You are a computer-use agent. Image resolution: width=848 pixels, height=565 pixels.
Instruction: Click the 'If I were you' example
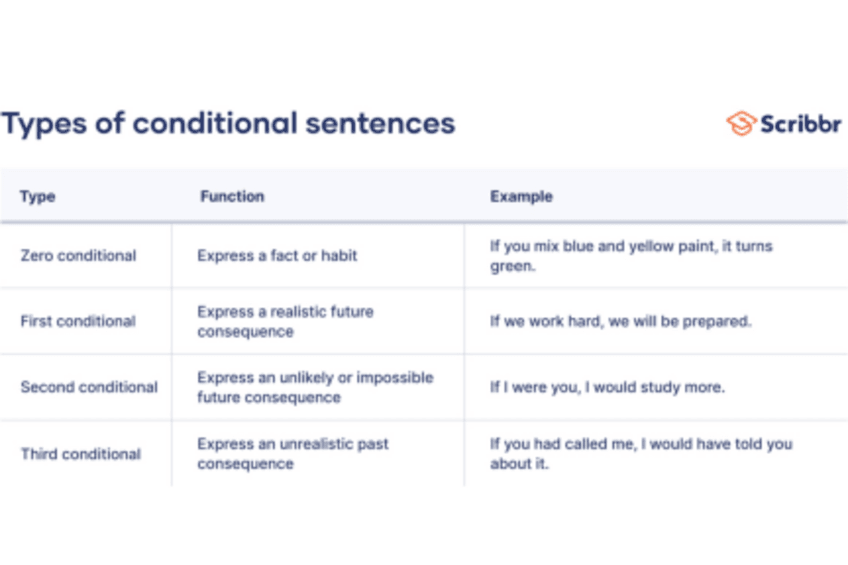click(607, 387)
